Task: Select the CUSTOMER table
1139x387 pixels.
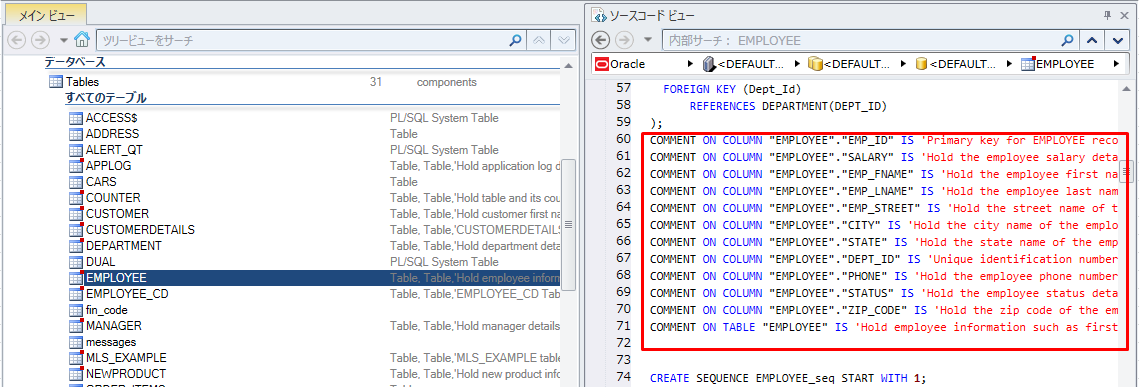Action: [117, 213]
